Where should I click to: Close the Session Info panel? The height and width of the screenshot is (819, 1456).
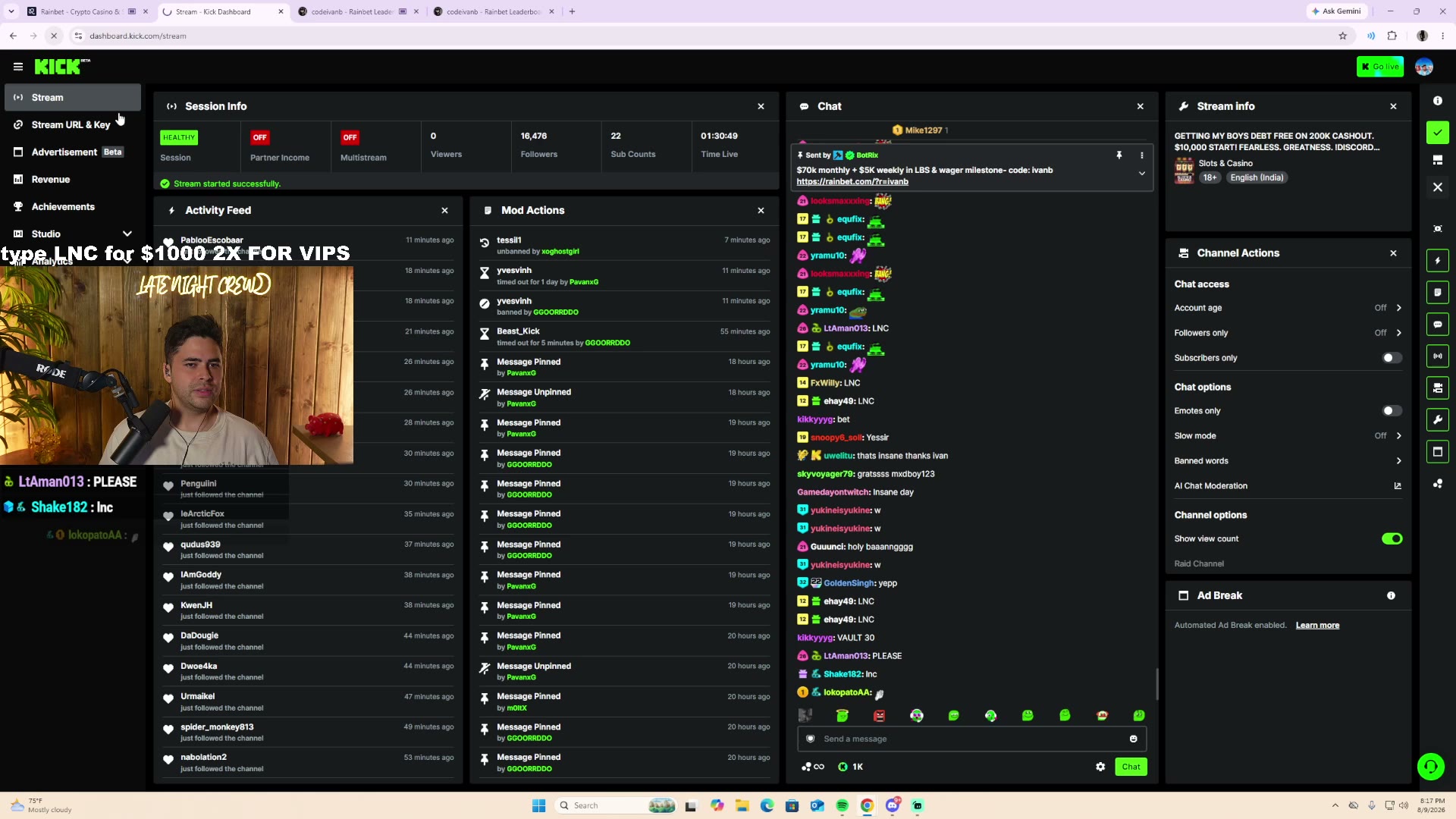point(761,107)
